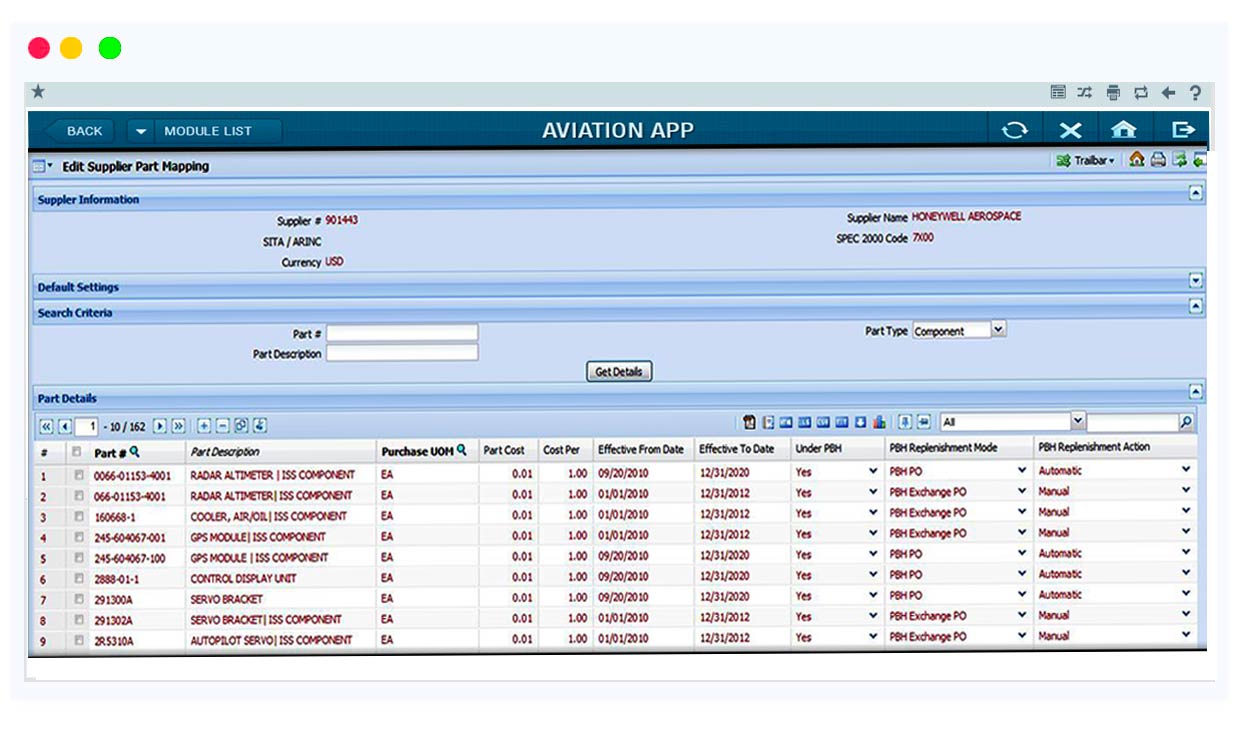Collapse the Supplier Information section
This screenshot has height=732, width=1250.
click(x=1195, y=194)
